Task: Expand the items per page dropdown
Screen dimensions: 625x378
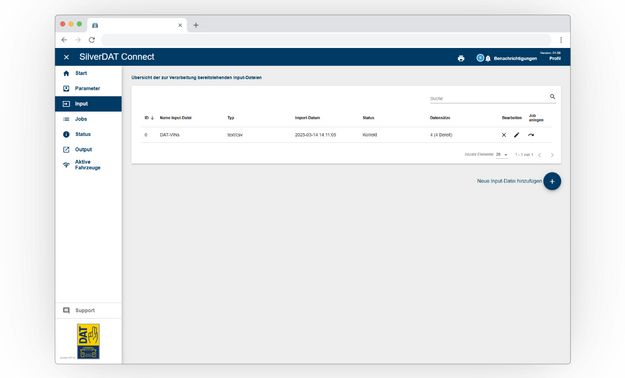Action: 502,155
